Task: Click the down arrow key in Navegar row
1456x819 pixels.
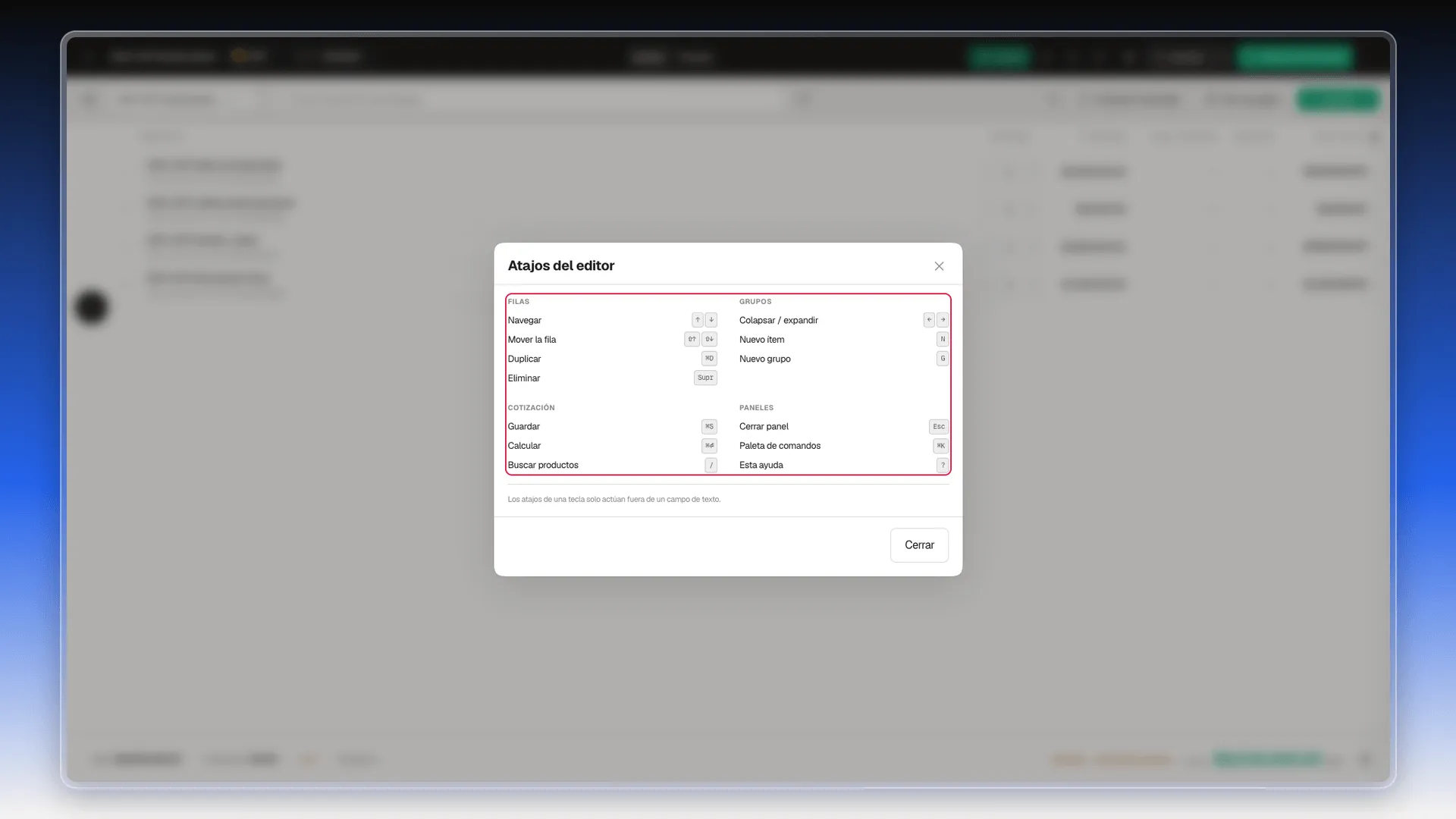Action: pyautogui.click(x=711, y=320)
